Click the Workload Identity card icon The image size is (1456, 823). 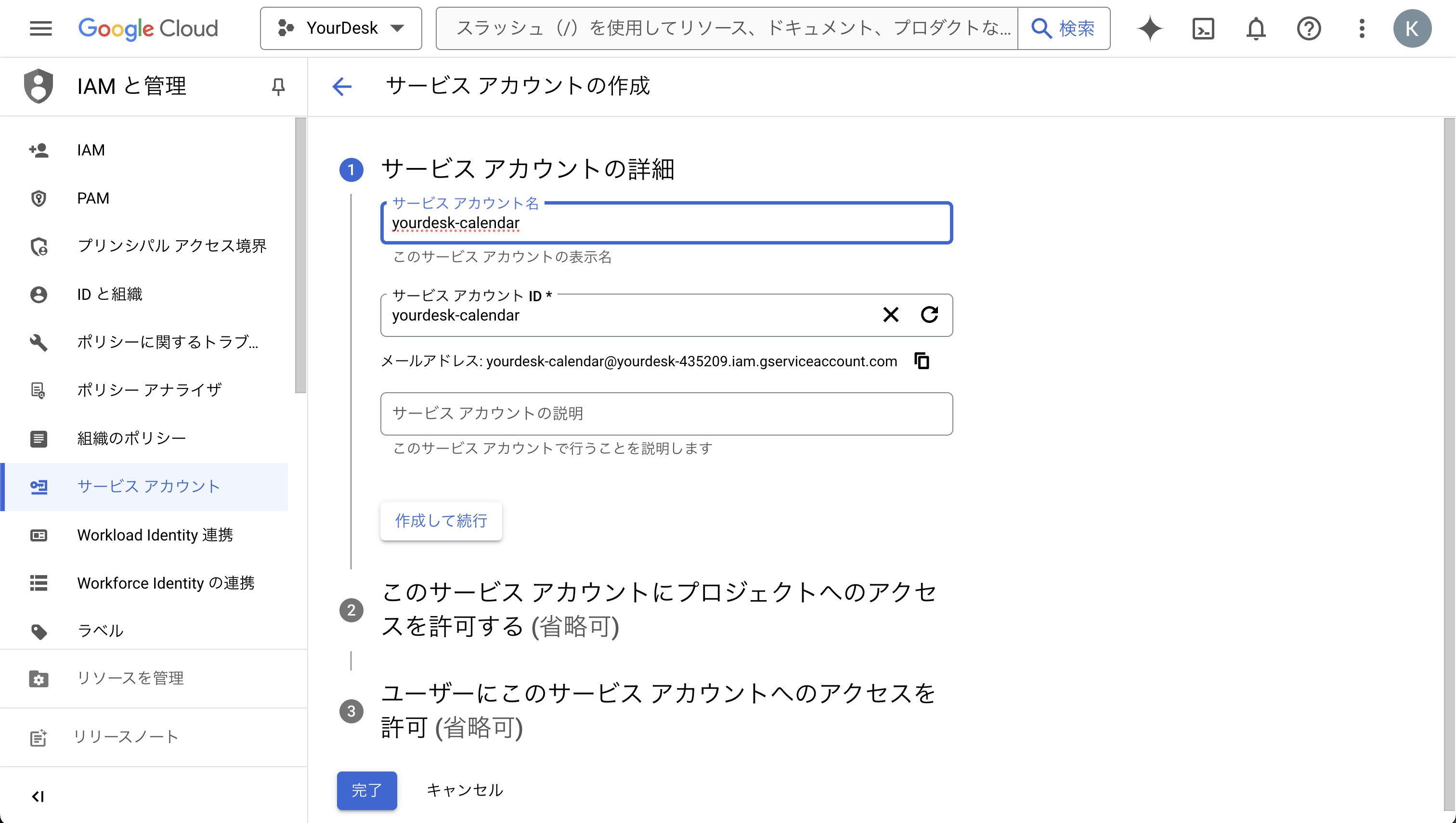click(39, 535)
